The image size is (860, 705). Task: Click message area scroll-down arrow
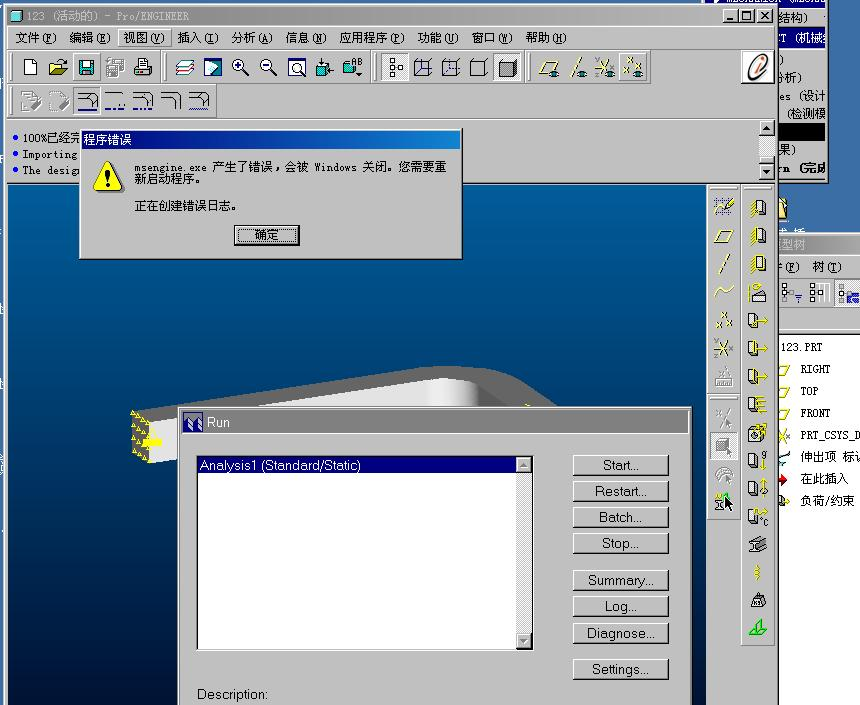(767, 171)
